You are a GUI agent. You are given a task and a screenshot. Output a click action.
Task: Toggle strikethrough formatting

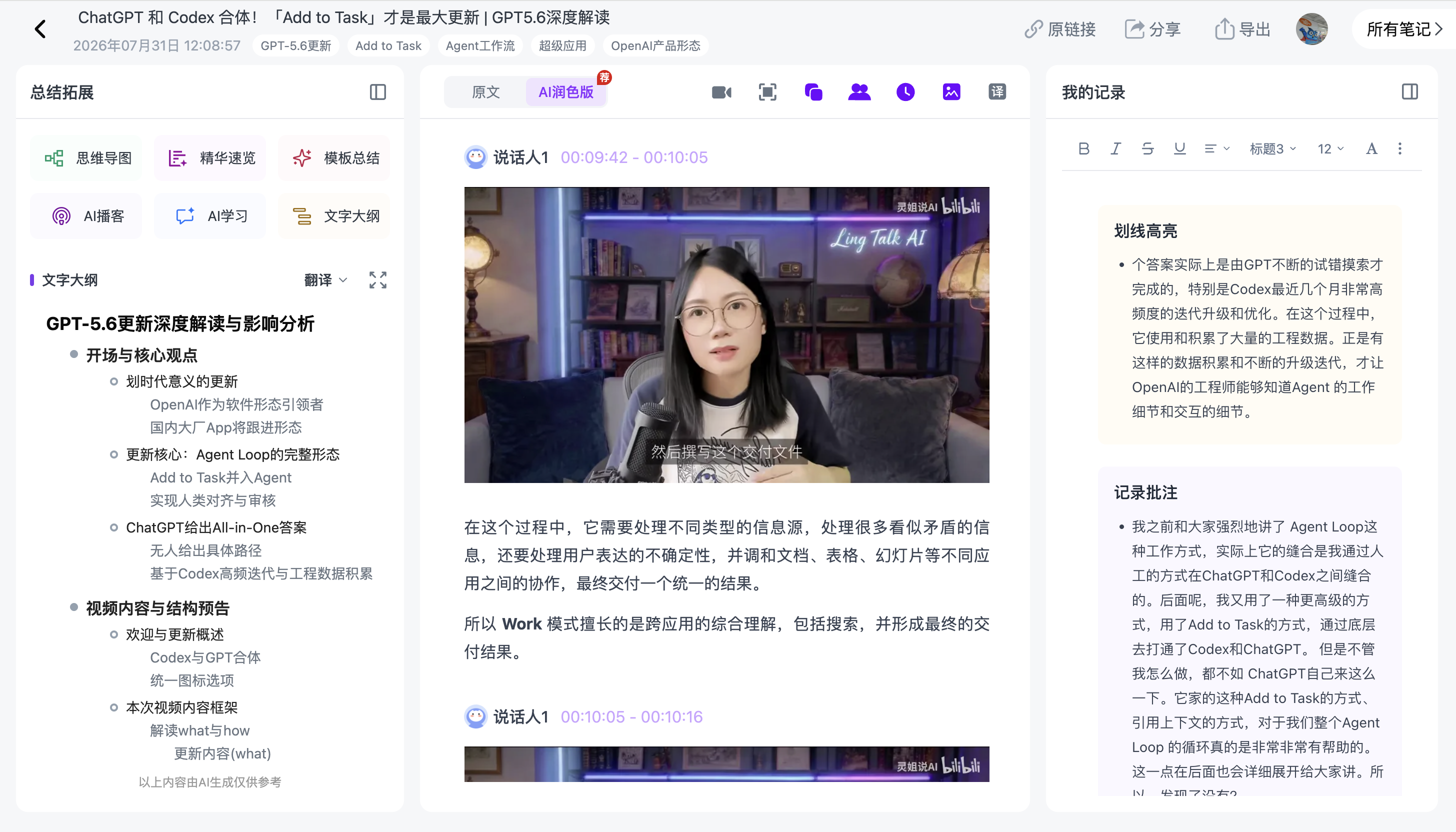[1147, 148]
